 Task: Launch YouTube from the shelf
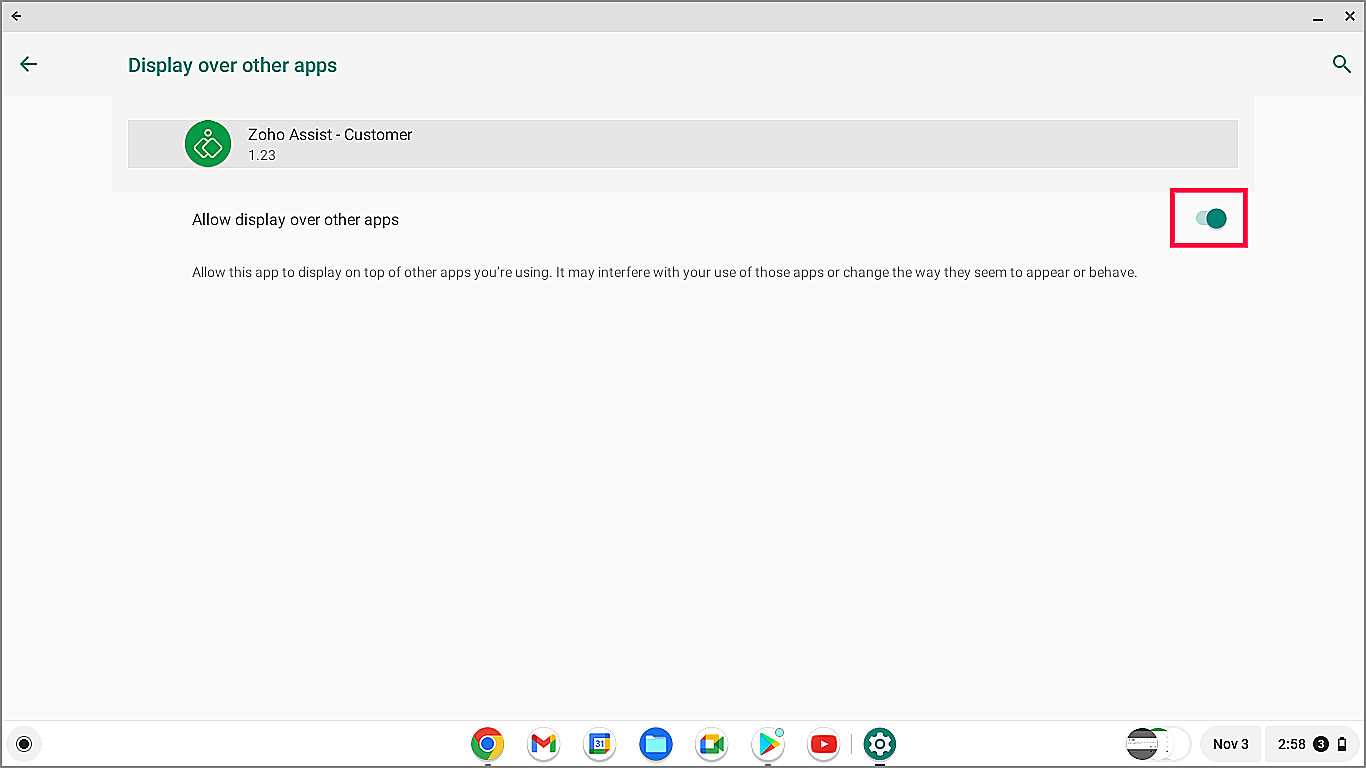[823, 744]
